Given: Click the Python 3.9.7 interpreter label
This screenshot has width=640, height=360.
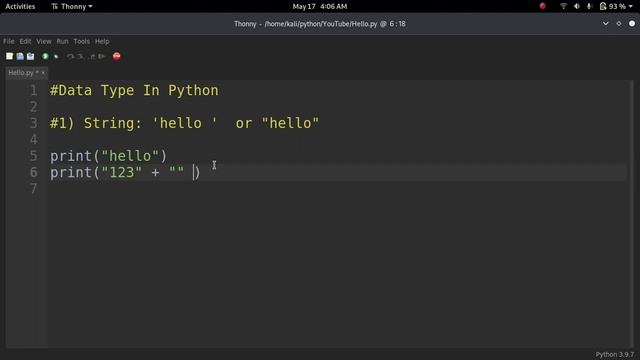Looking at the screenshot, I should 615,354.
